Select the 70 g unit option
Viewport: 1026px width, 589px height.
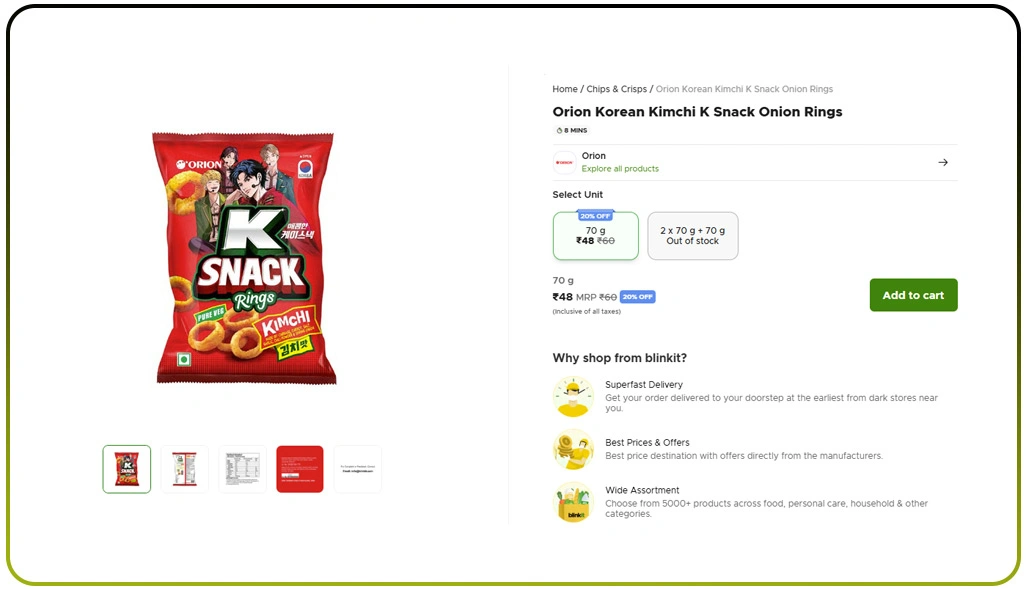tap(595, 236)
